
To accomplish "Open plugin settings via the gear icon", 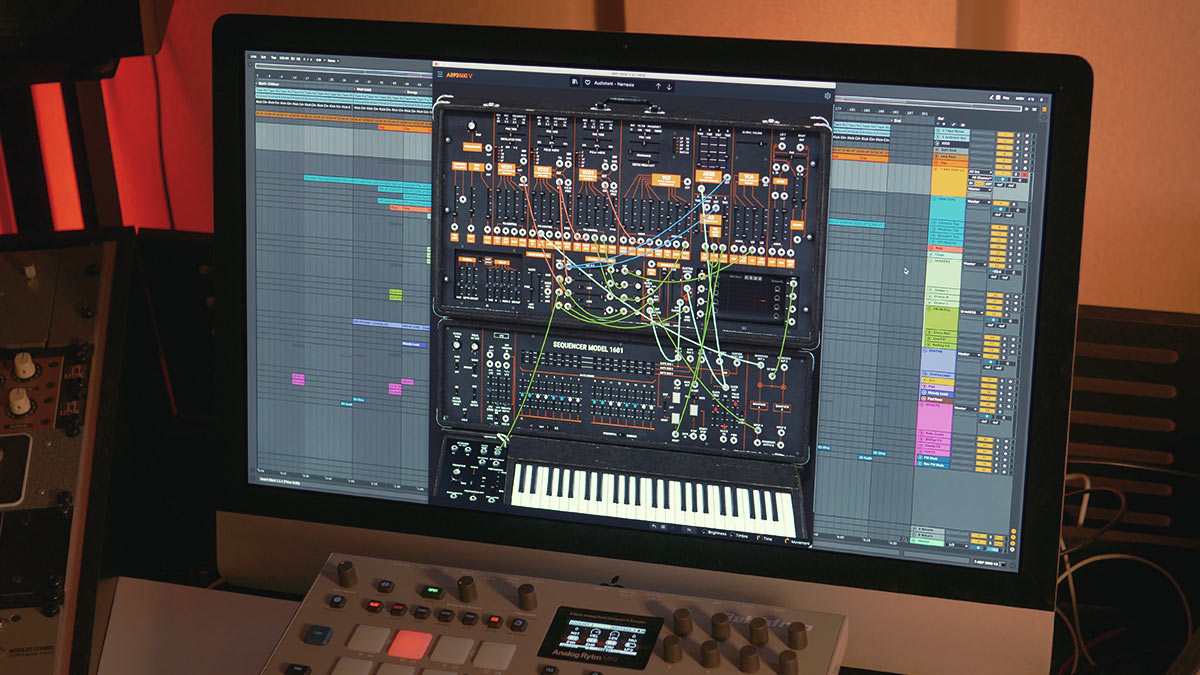I will pos(827,96).
